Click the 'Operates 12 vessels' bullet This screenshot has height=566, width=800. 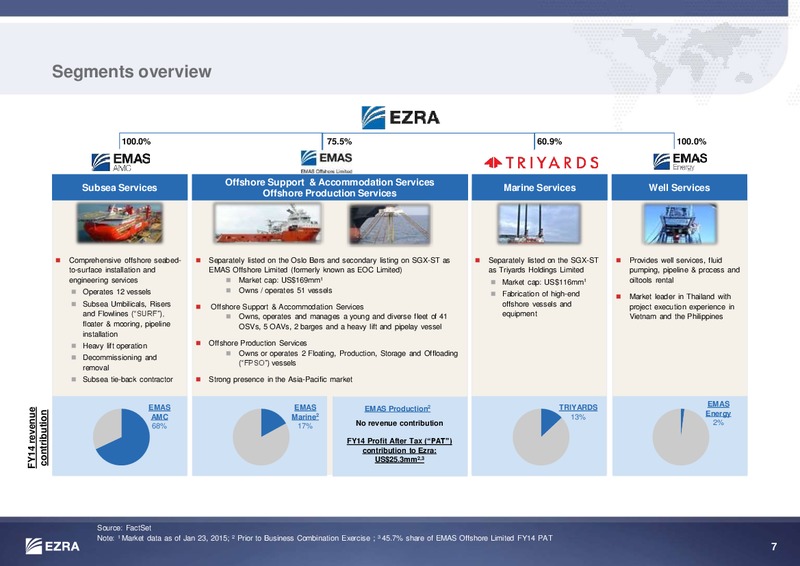(x=117, y=291)
